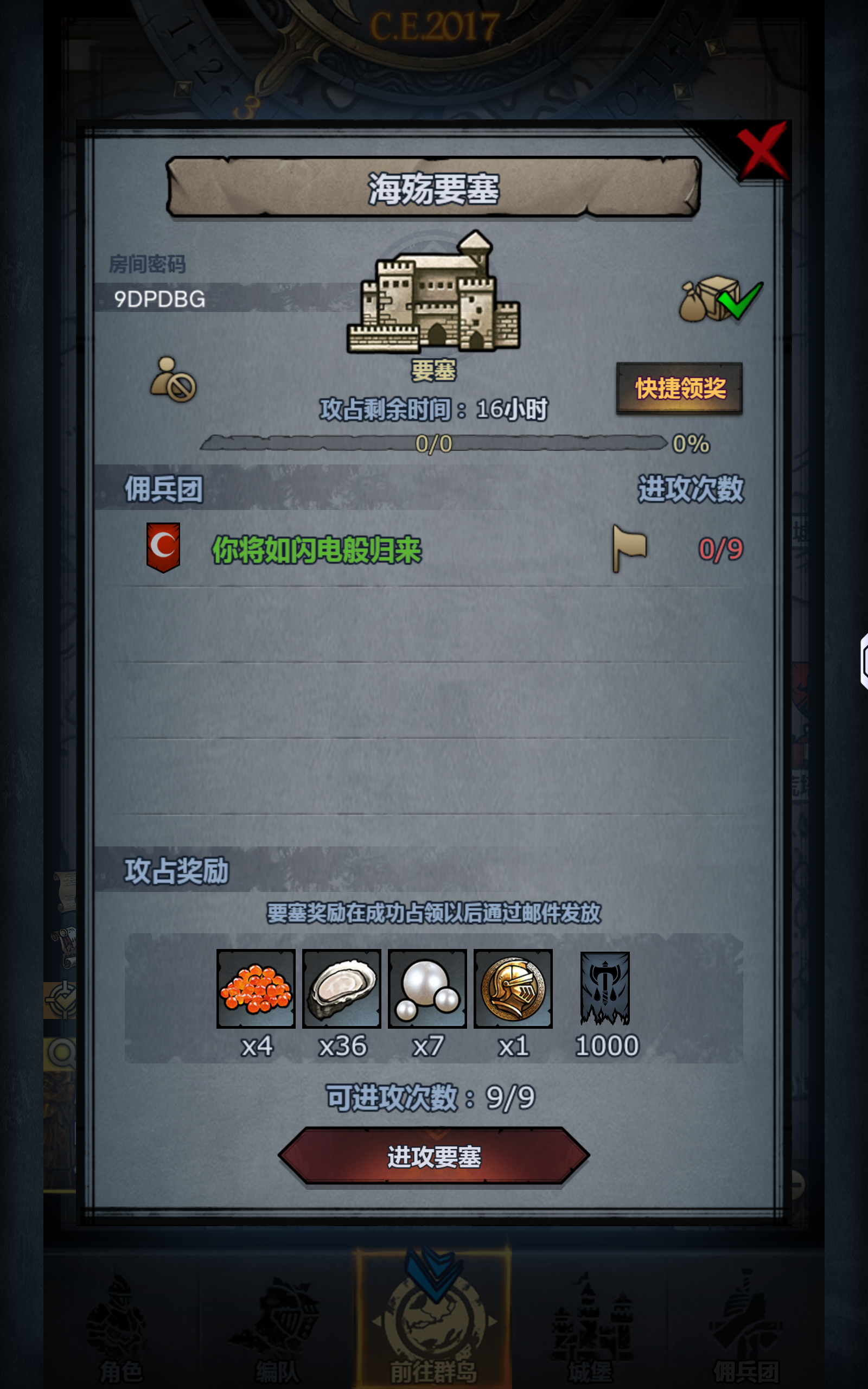
Task: Close the 海殇要塞 dialog with red X
Action: pyautogui.click(x=762, y=151)
